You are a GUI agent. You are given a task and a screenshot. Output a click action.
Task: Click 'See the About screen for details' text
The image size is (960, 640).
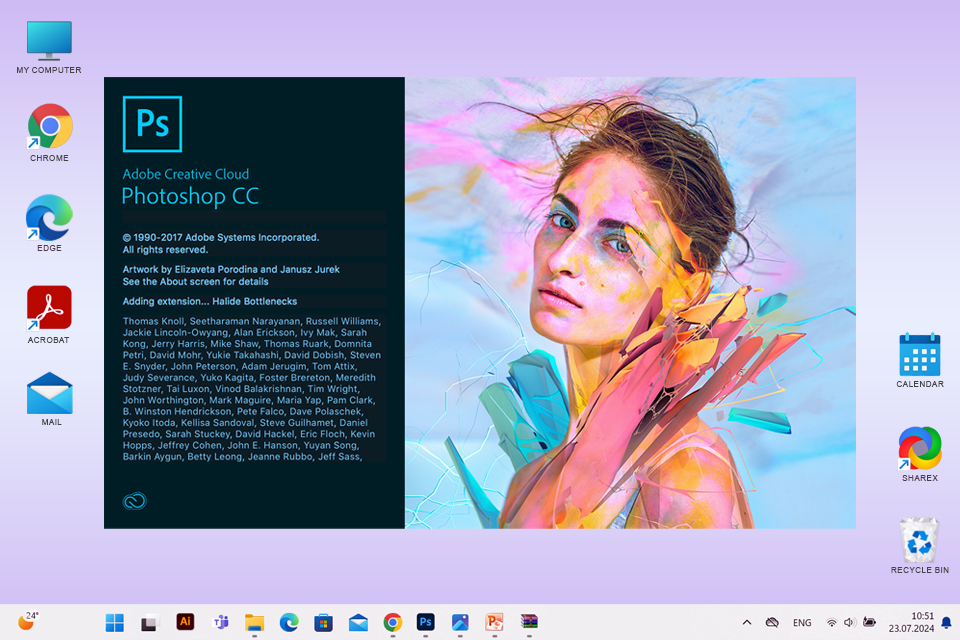(x=195, y=282)
